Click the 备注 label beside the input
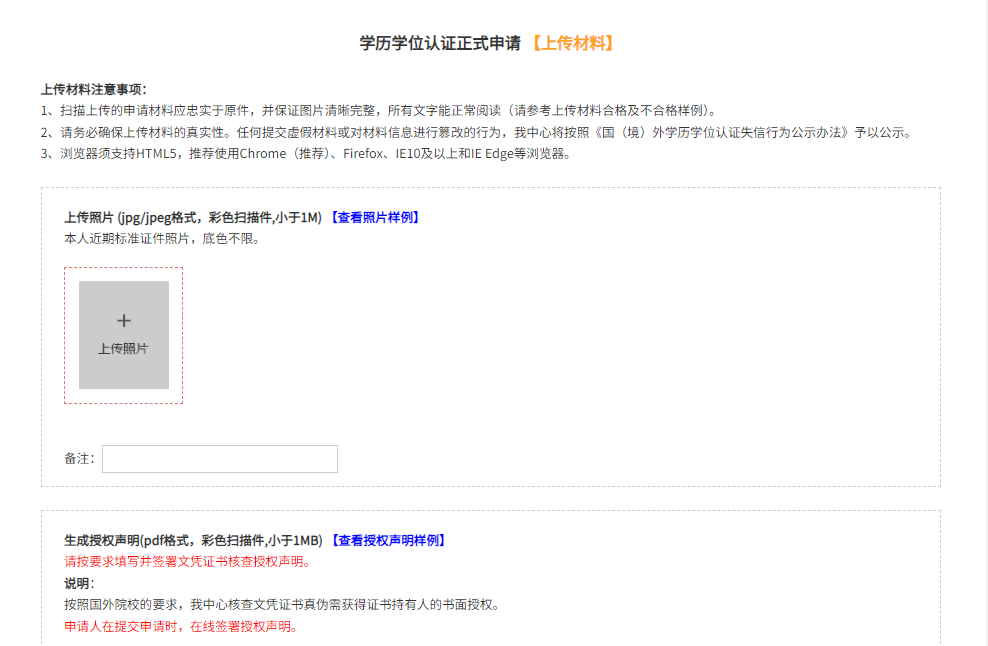988x646 pixels. (79, 459)
